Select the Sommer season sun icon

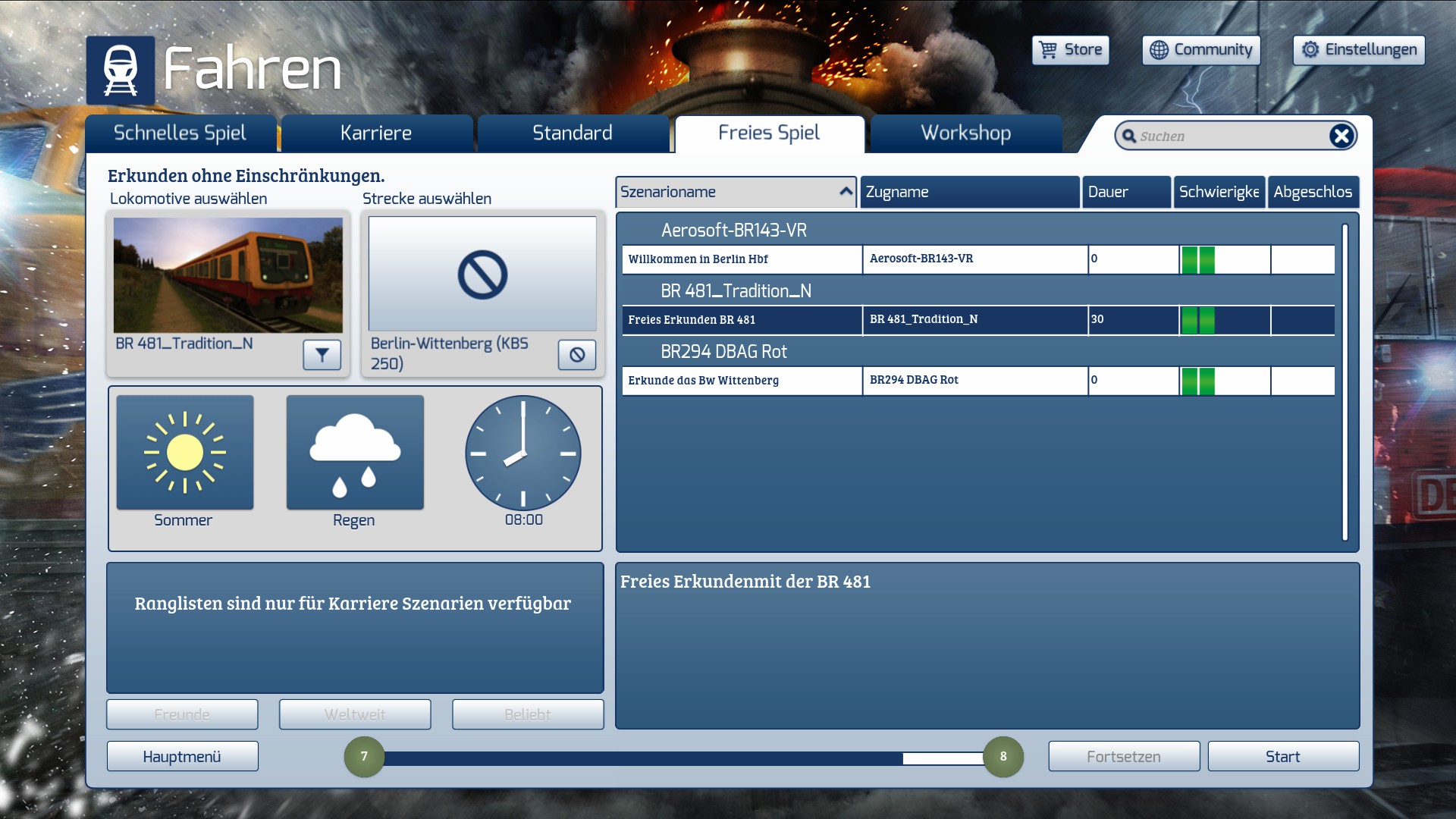tap(185, 453)
